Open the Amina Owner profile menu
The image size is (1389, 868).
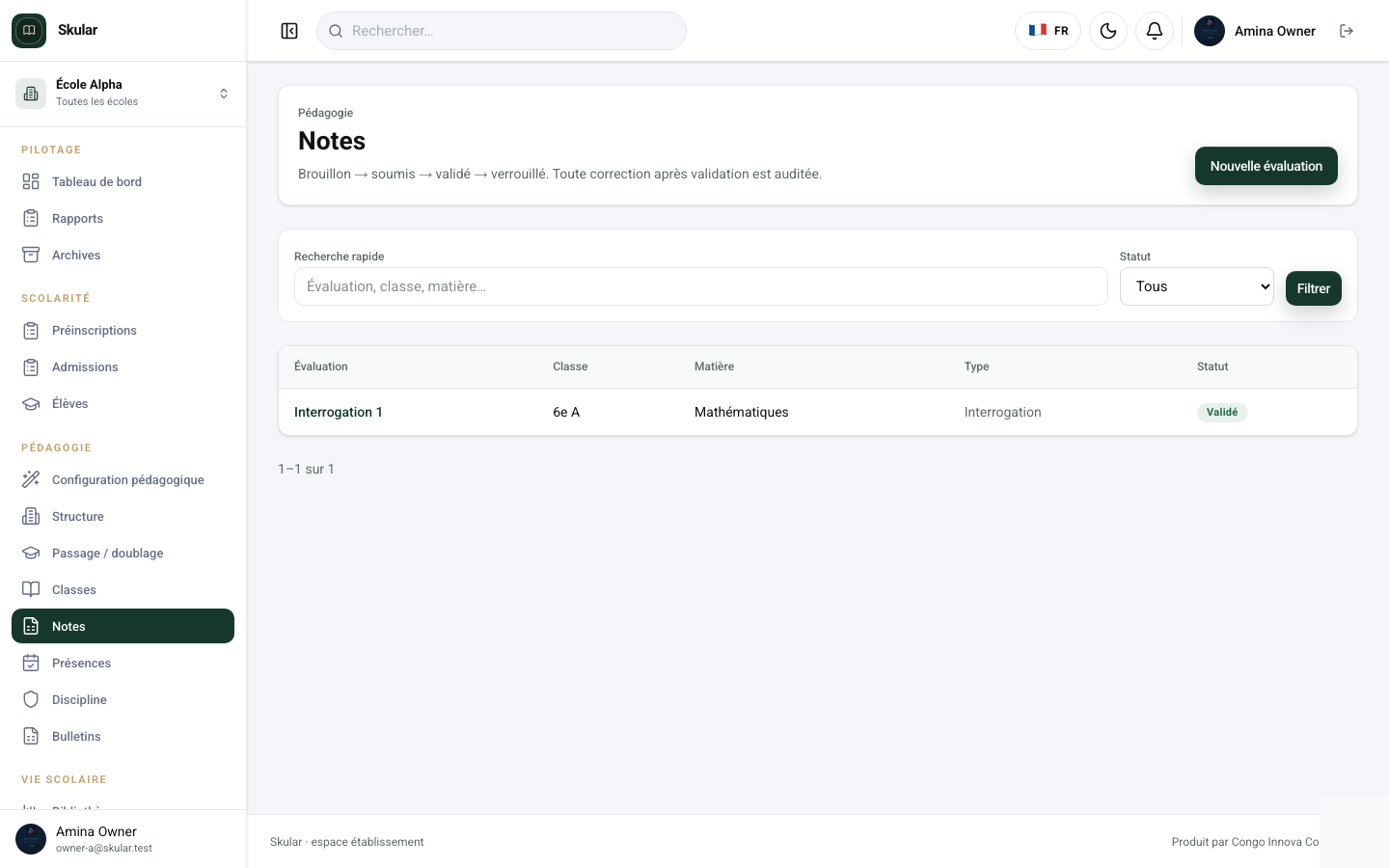point(1255,31)
